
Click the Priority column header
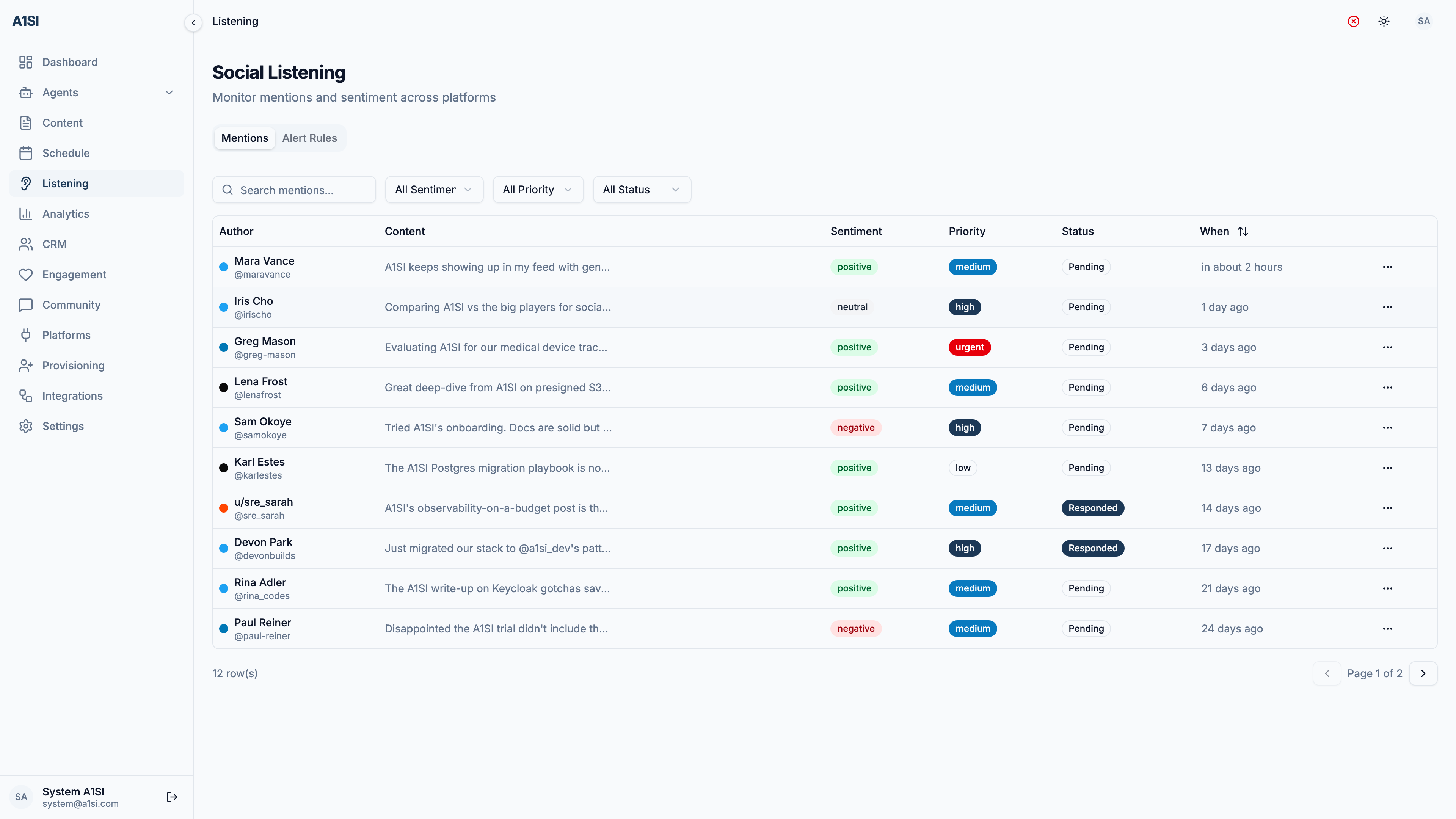[x=966, y=231]
